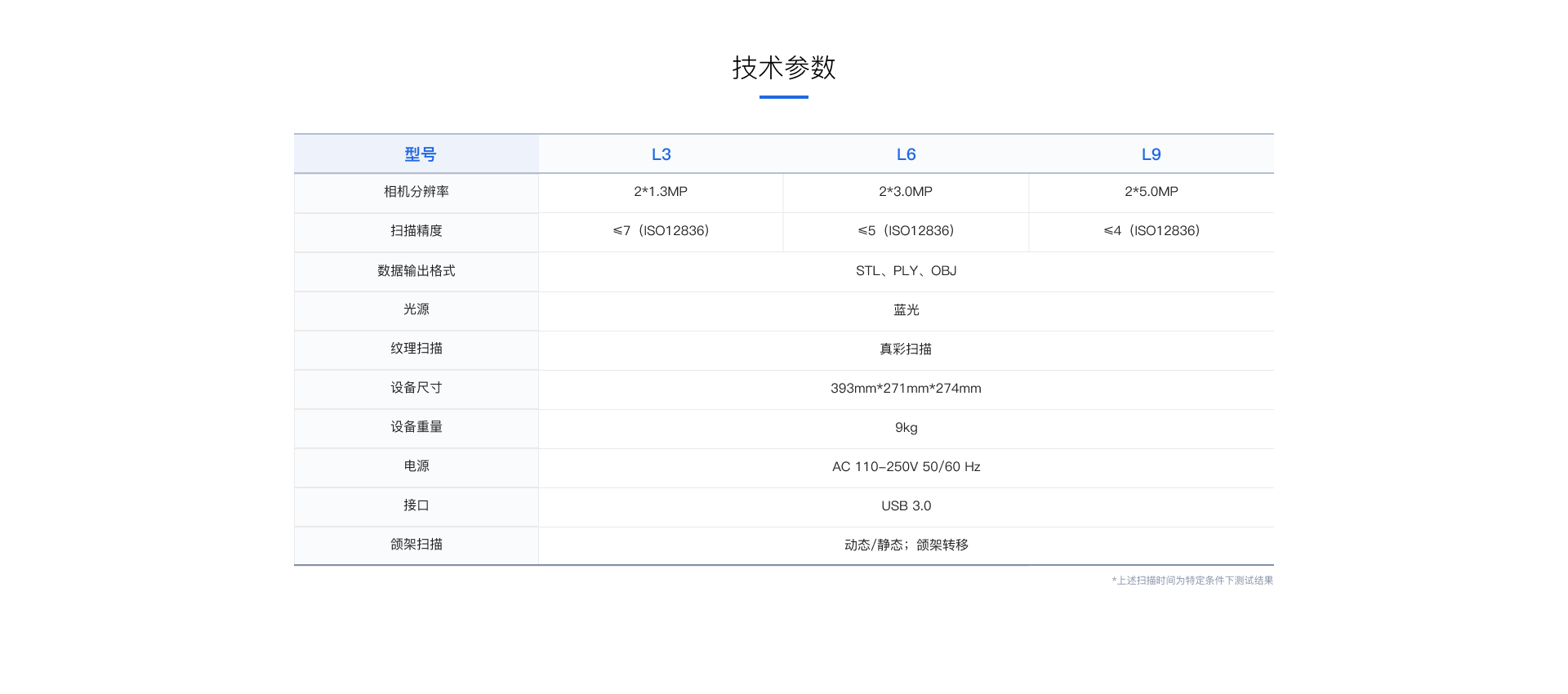Click the L9 model column header

(x=1151, y=154)
